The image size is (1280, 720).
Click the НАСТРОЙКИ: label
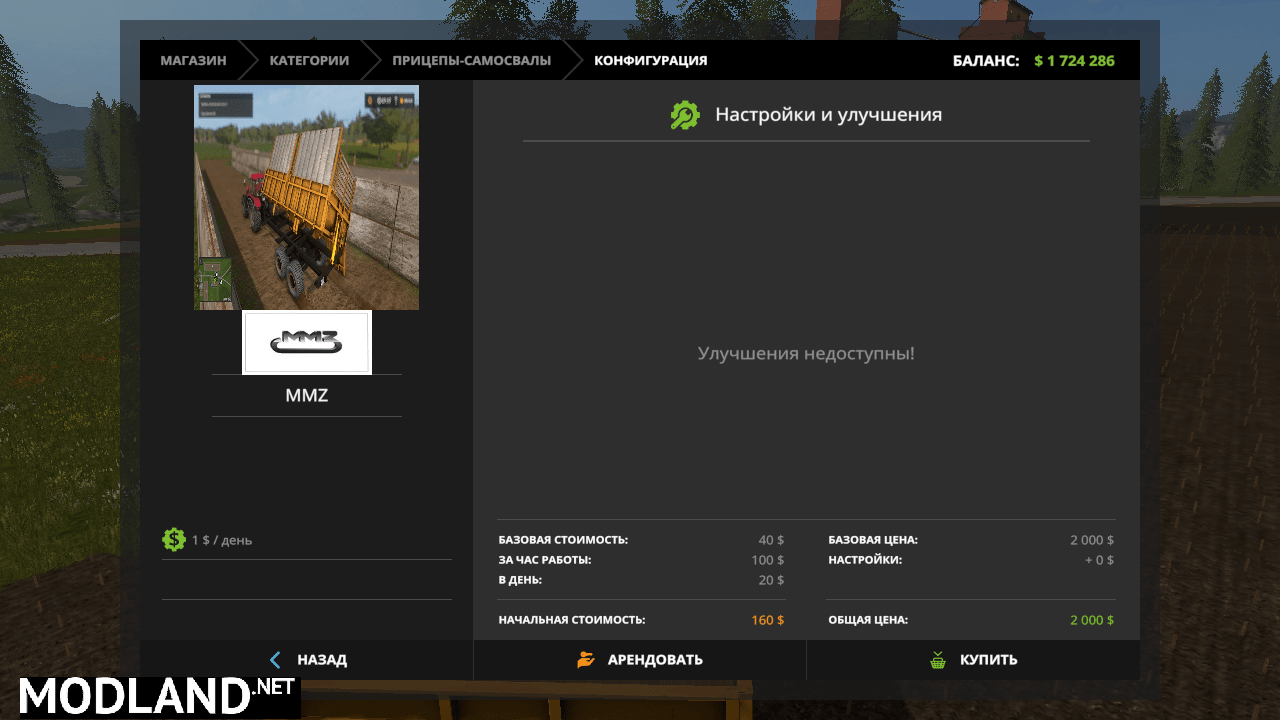click(865, 560)
